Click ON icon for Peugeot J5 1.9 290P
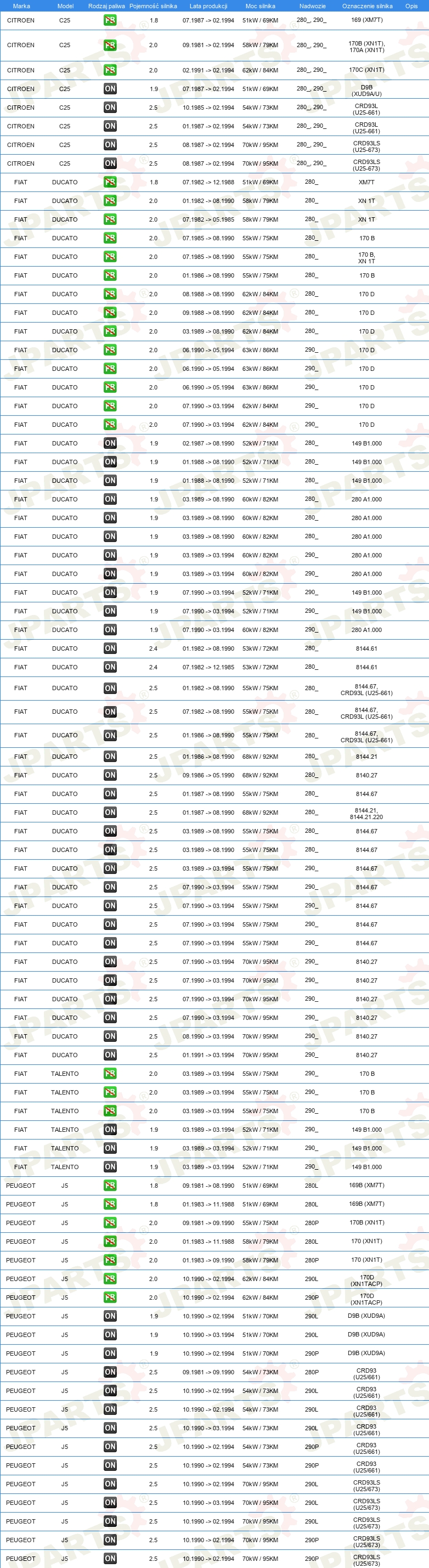Screen dimensions: 429x1568 (x=110, y=1353)
